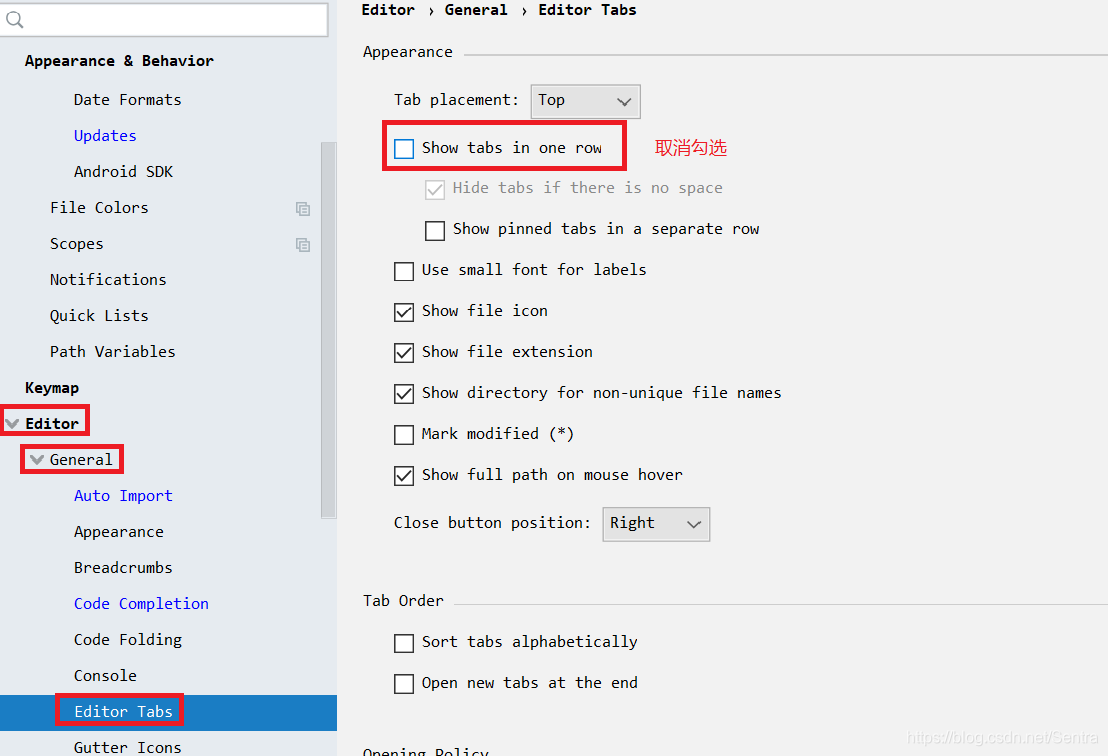Open Date Formats settings
This screenshot has height=756, width=1108.
(x=127, y=100)
